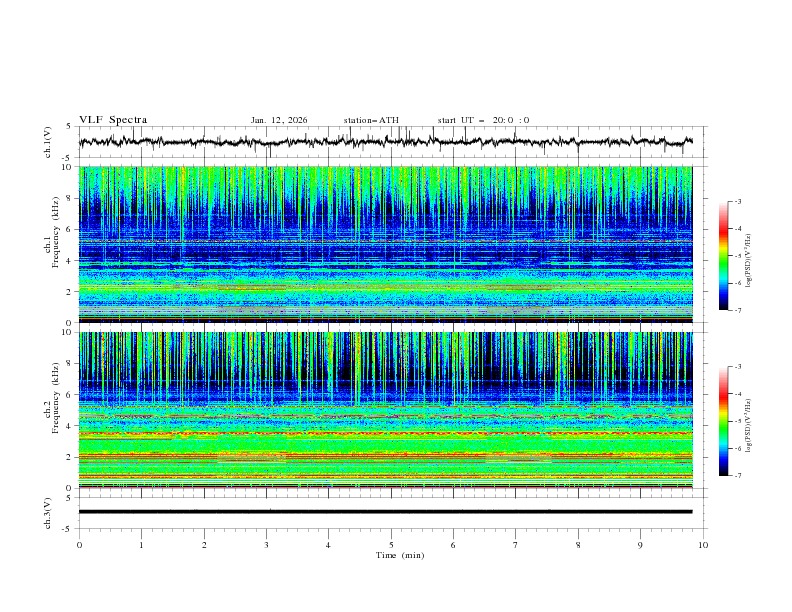Click the '5' tick on ch.1(V) axis
792x612 pixels.
[70, 127]
